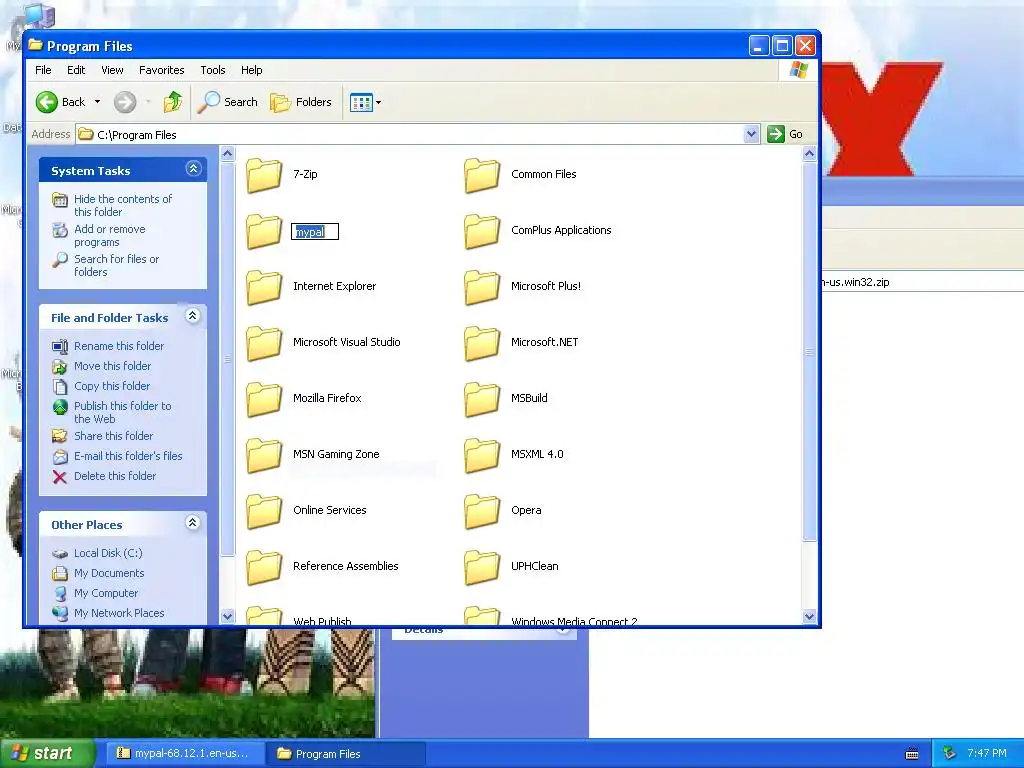Select the UPHClean folder icon

482,567
